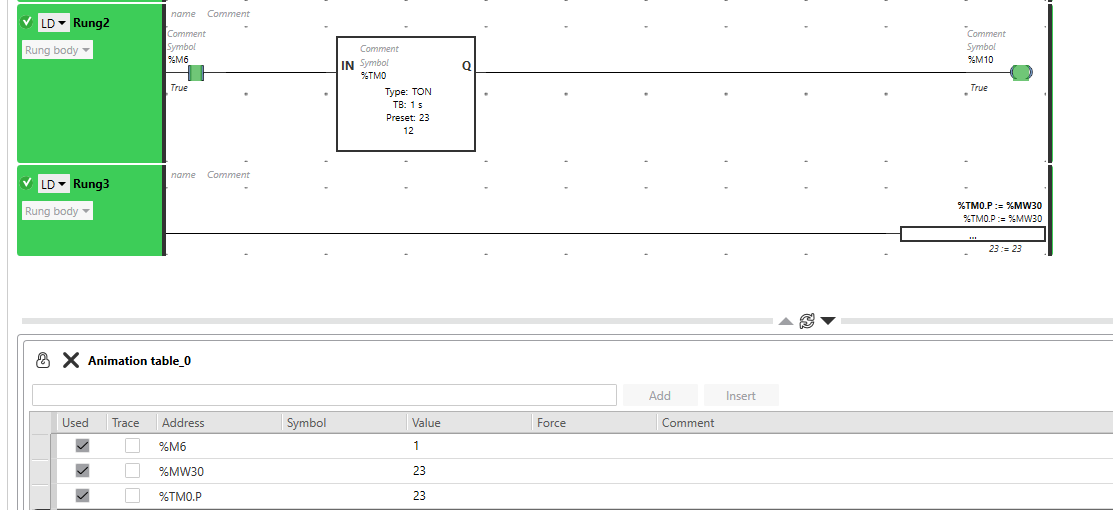
Task: Click the IN input pin of the timer
Action: (x=348, y=66)
